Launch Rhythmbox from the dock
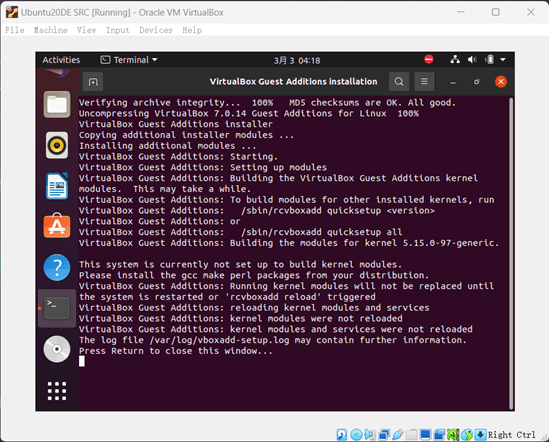Screen dimensions: 549x442 [x=57, y=145]
